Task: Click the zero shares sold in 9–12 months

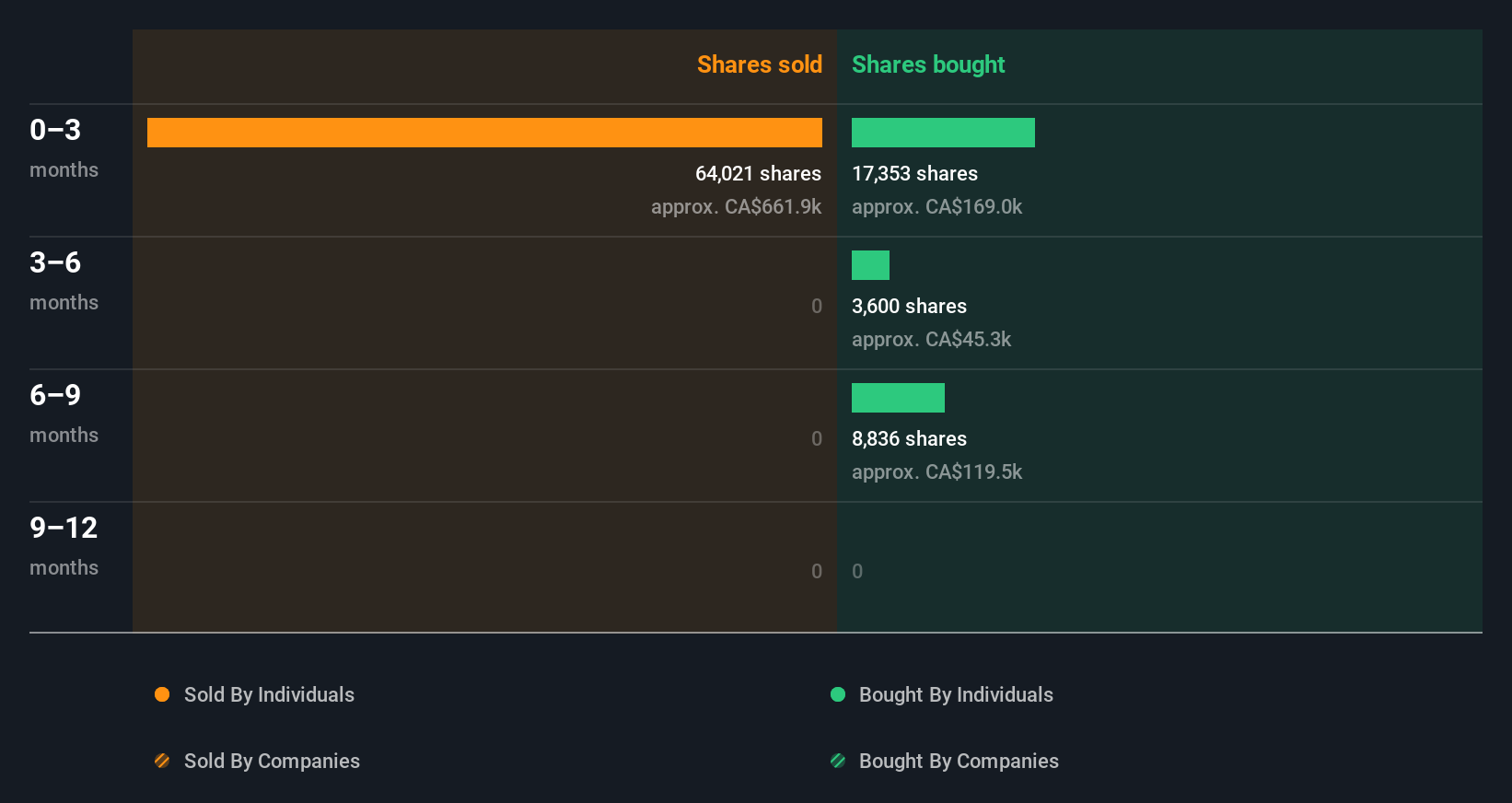Action: [x=816, y=571]
